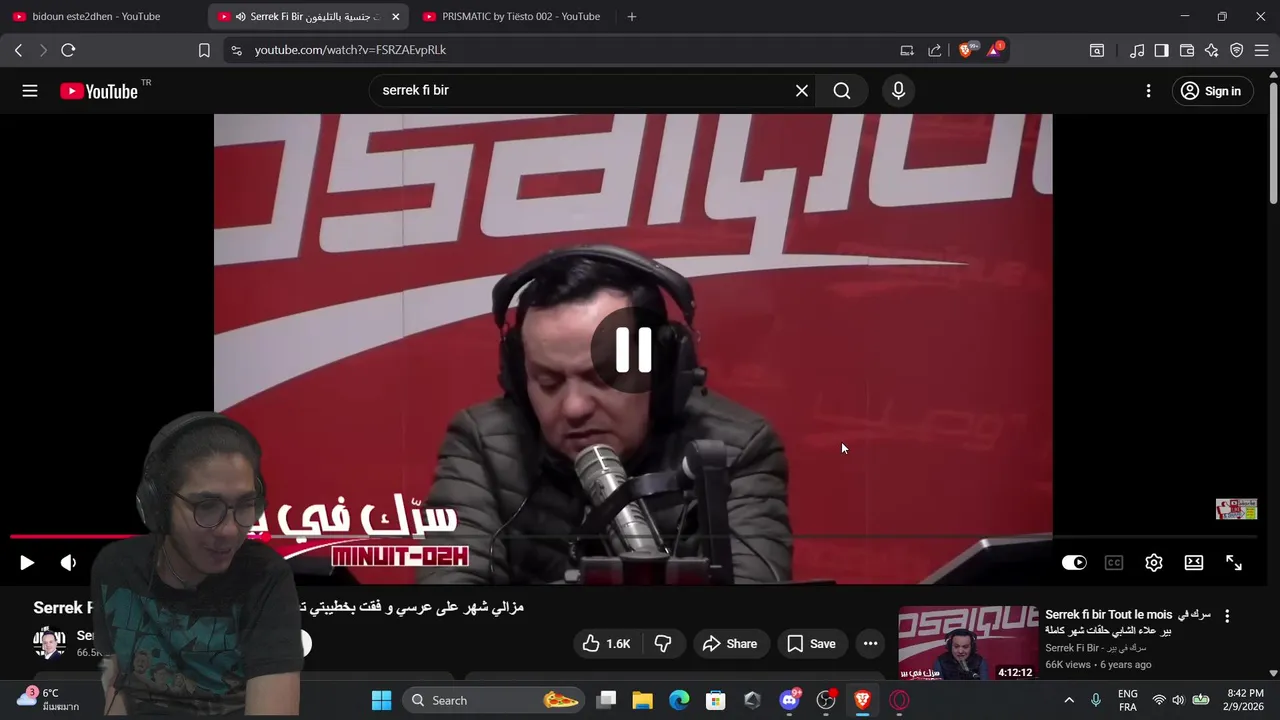Play the video using the play button
The image size is (1280, 720).
27,563
